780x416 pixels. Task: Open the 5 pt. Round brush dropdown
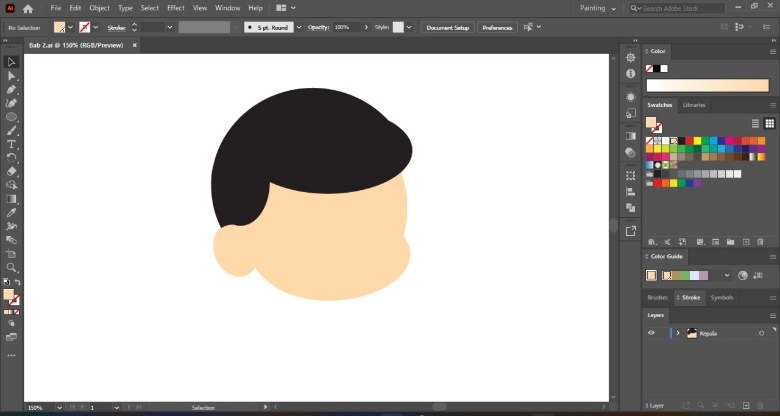coord(299,27)
